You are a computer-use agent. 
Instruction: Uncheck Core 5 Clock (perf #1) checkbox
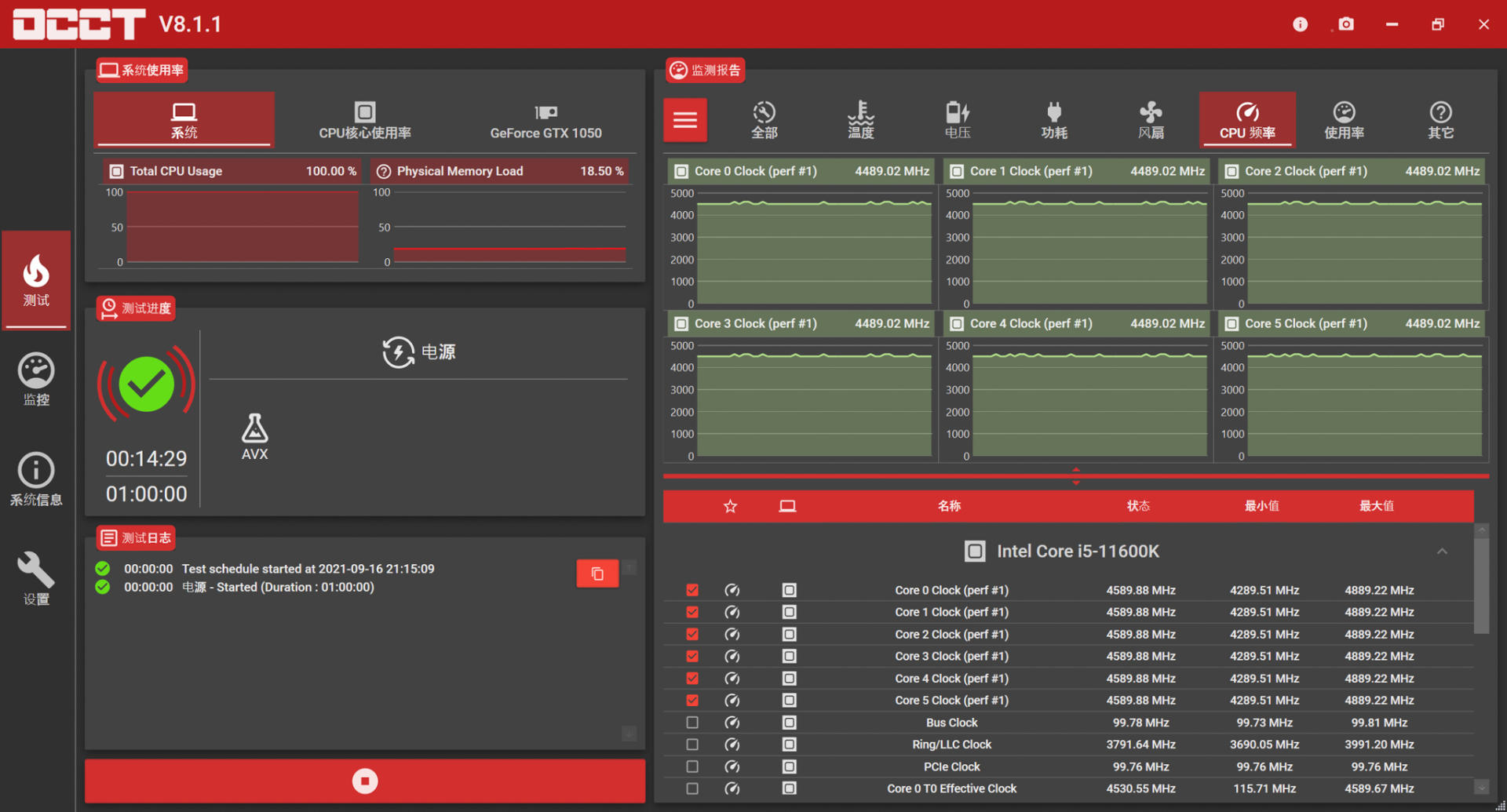692,700
